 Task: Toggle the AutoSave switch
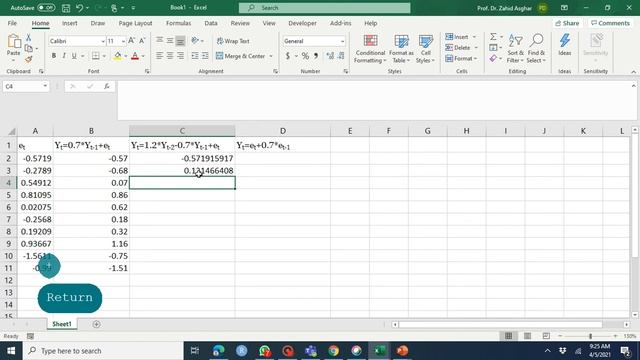(46, 7)
